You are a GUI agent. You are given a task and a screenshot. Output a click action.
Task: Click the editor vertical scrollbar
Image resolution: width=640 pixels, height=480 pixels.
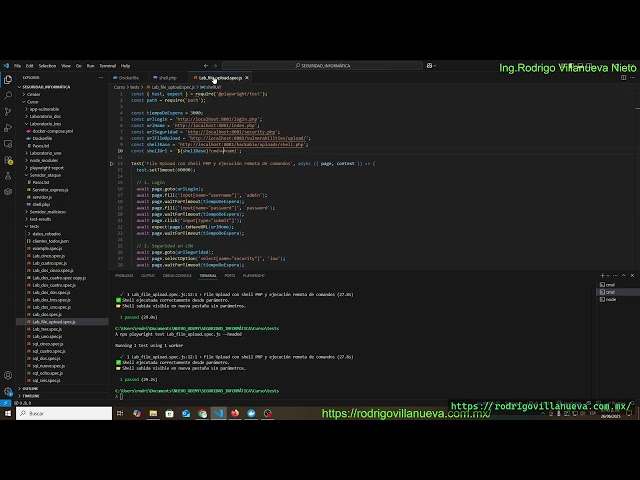(637, 176)
